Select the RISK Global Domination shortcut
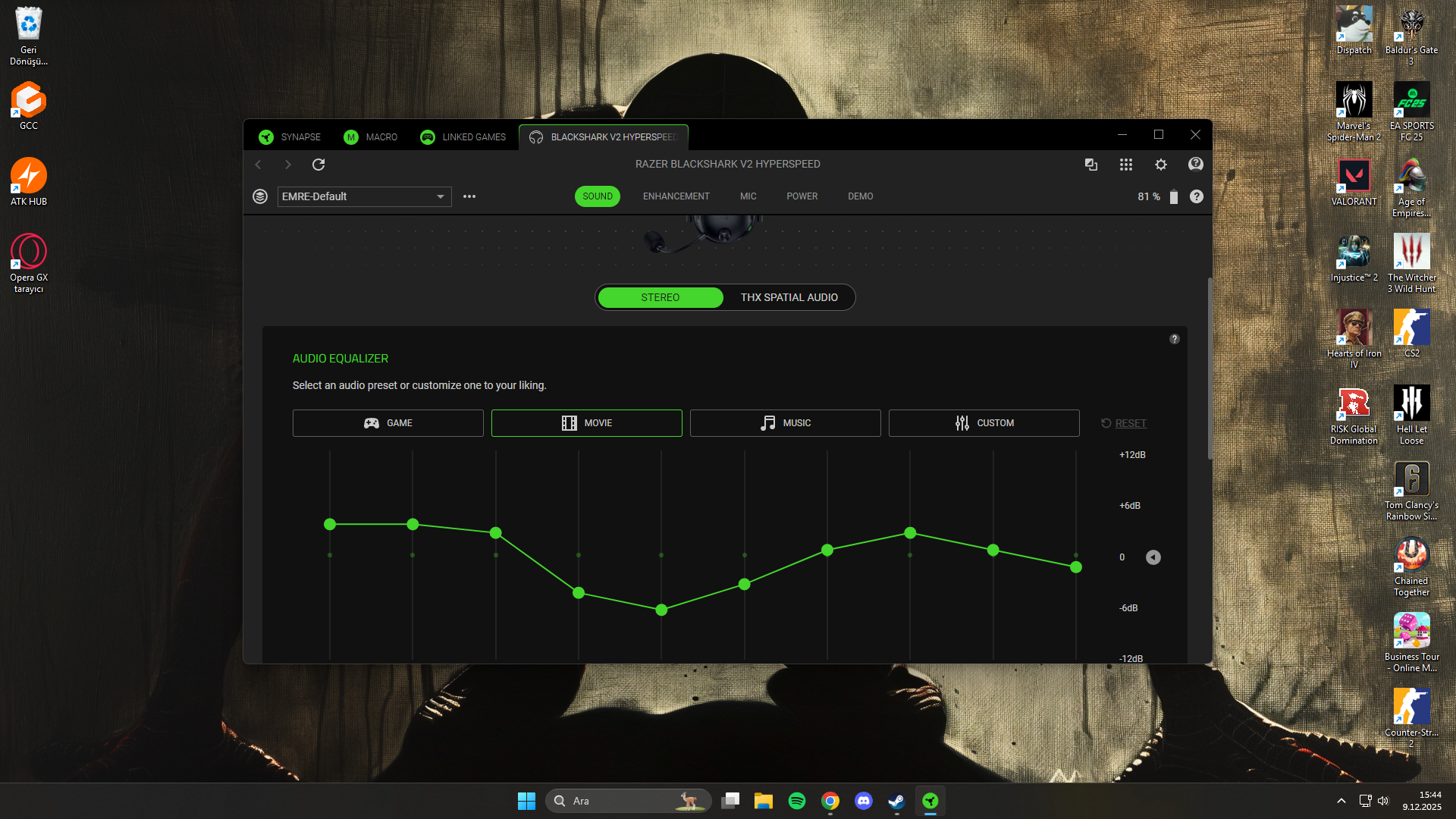 point(1354,415)
